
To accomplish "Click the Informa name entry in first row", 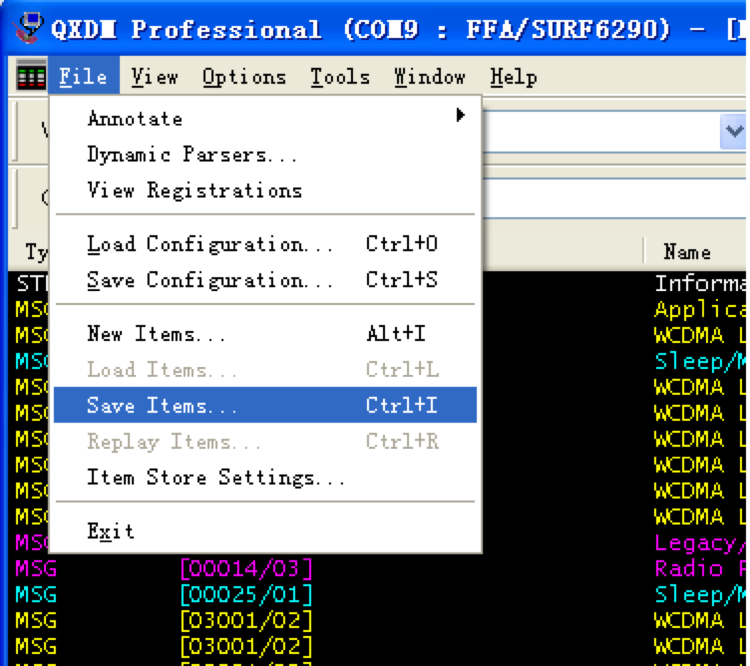I will (x=700, y=283).
